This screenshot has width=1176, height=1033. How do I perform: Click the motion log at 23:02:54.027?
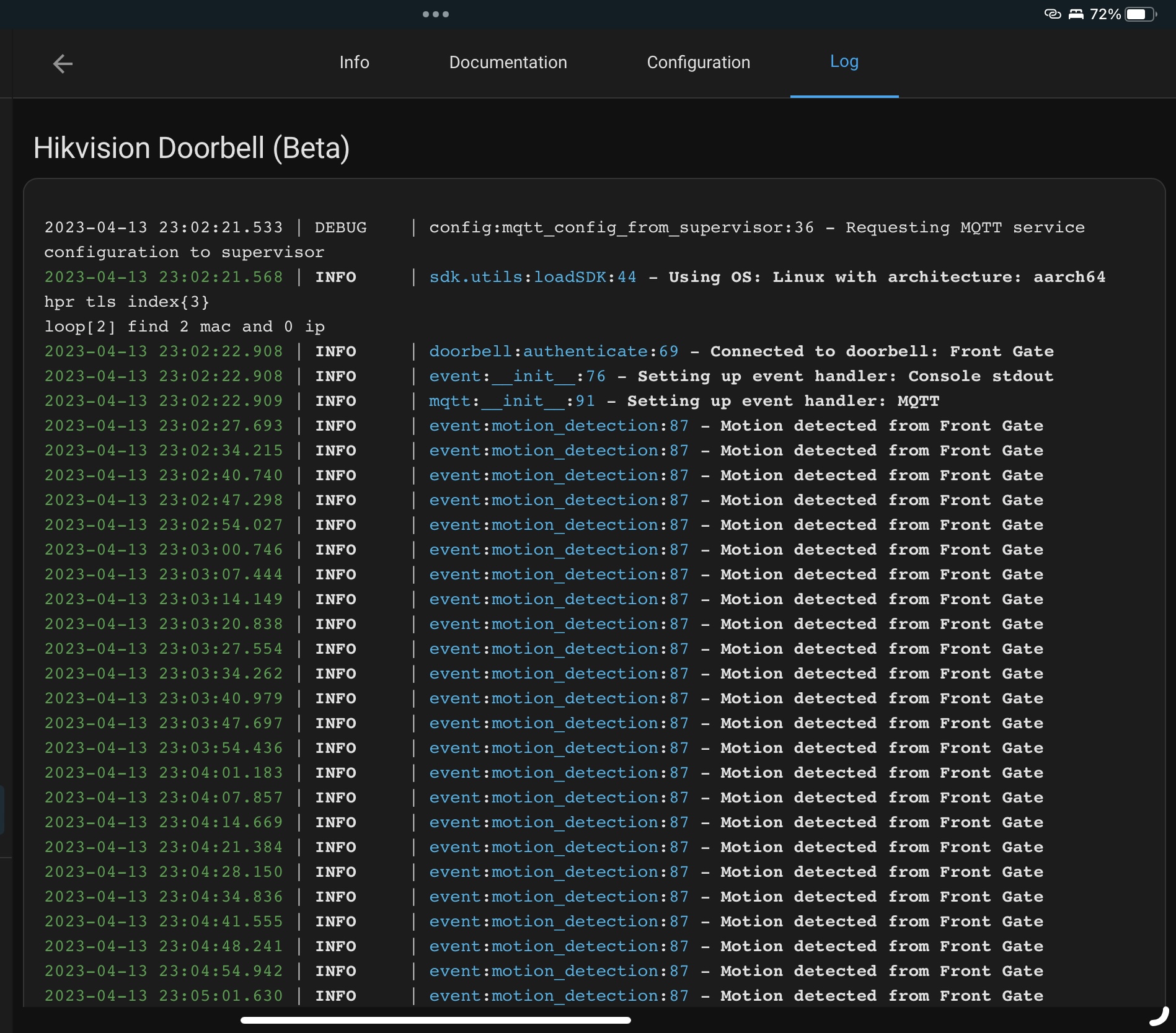[x=544, y=525]
